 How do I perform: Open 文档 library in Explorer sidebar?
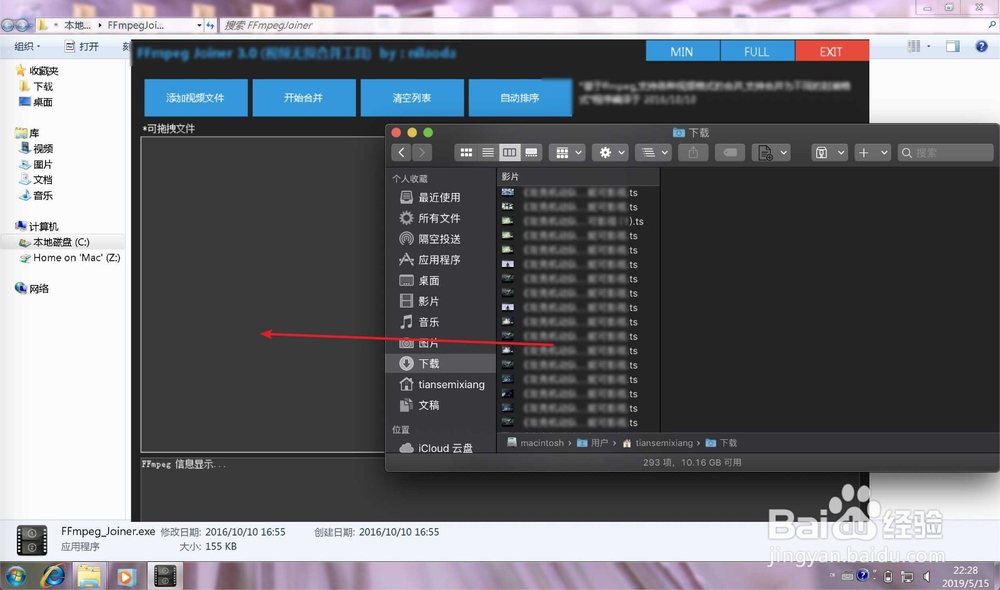(x=36, y=180)
